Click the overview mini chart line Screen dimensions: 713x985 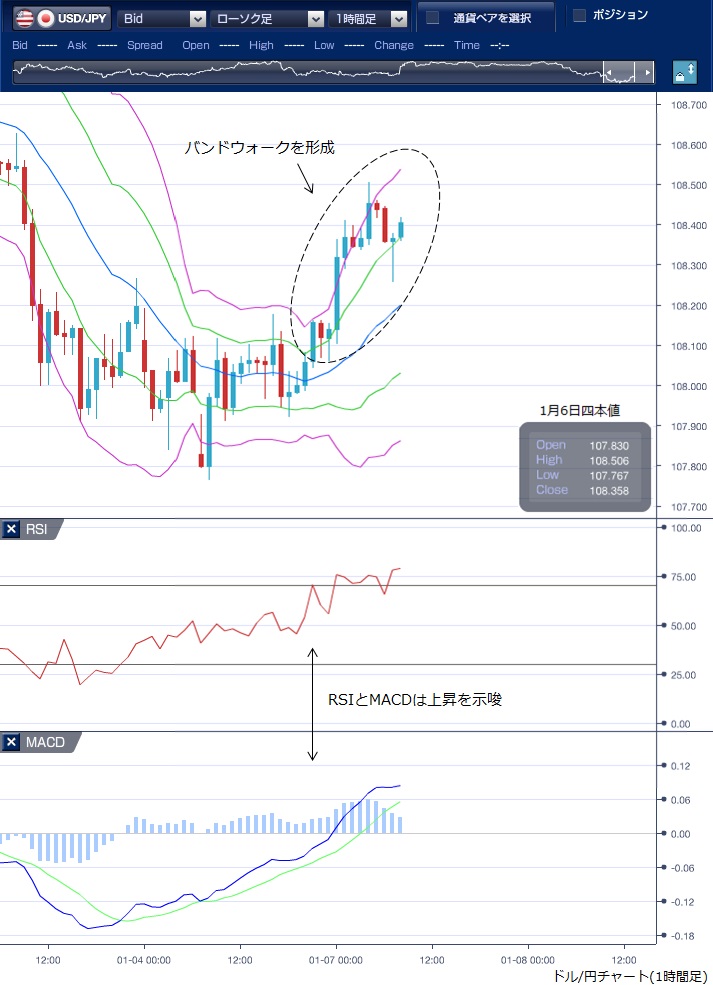coord(300,72)
